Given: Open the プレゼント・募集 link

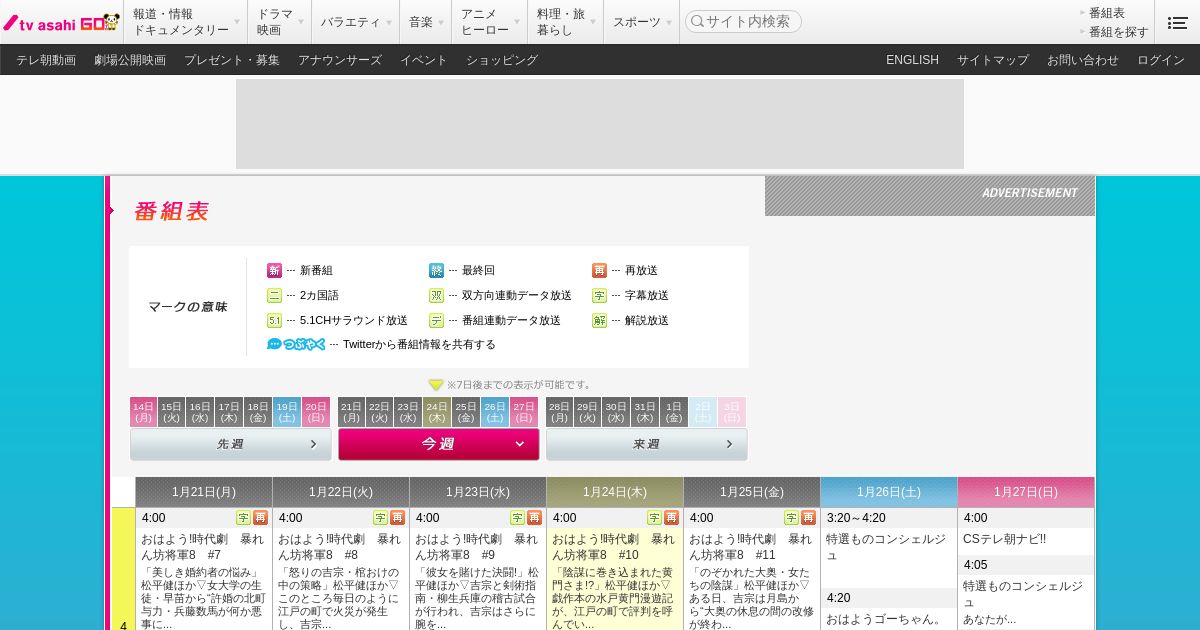Looking at the screenshot, I should pos(232,60).
